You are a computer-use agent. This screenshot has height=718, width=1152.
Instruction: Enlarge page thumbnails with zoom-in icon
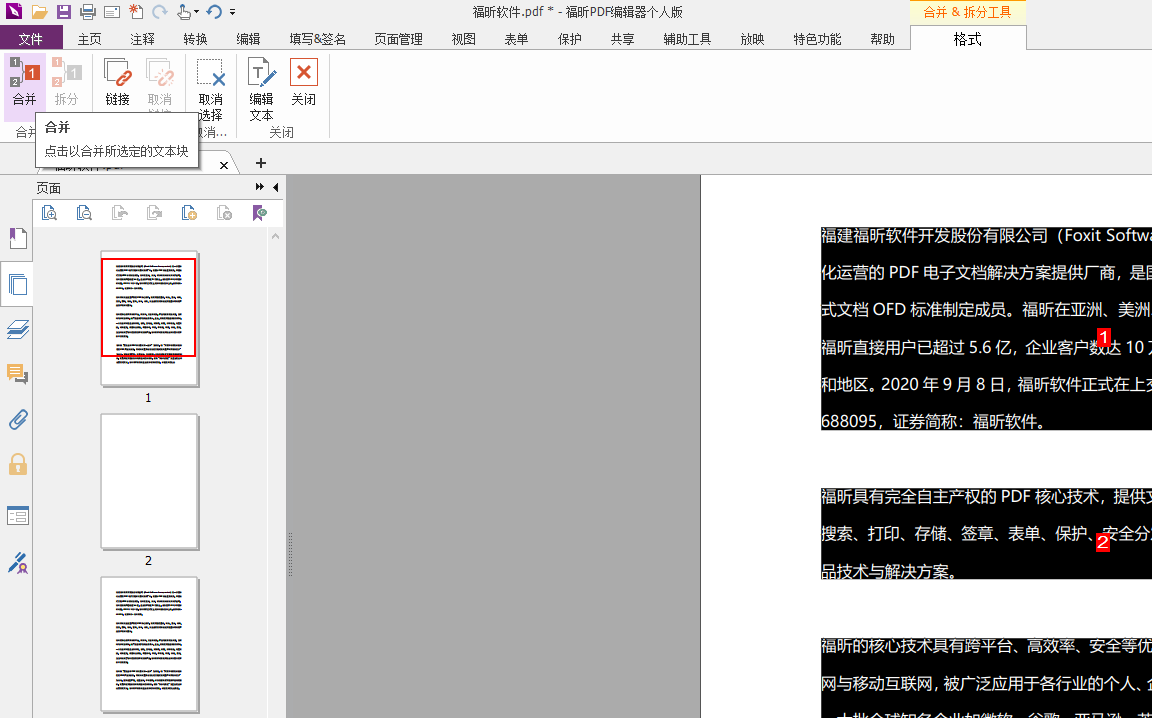[49, 213]
